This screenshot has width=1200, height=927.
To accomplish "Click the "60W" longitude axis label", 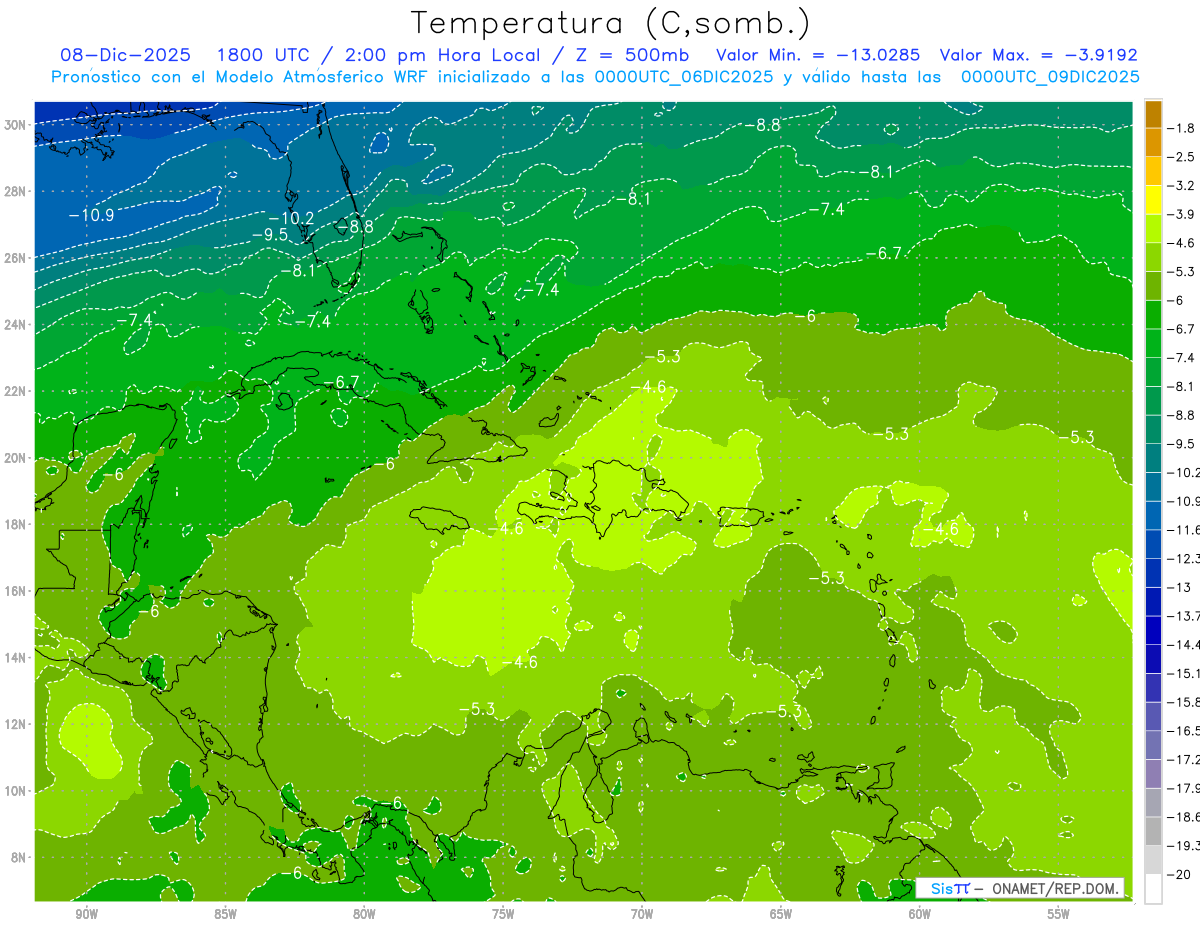I will 920,914.
